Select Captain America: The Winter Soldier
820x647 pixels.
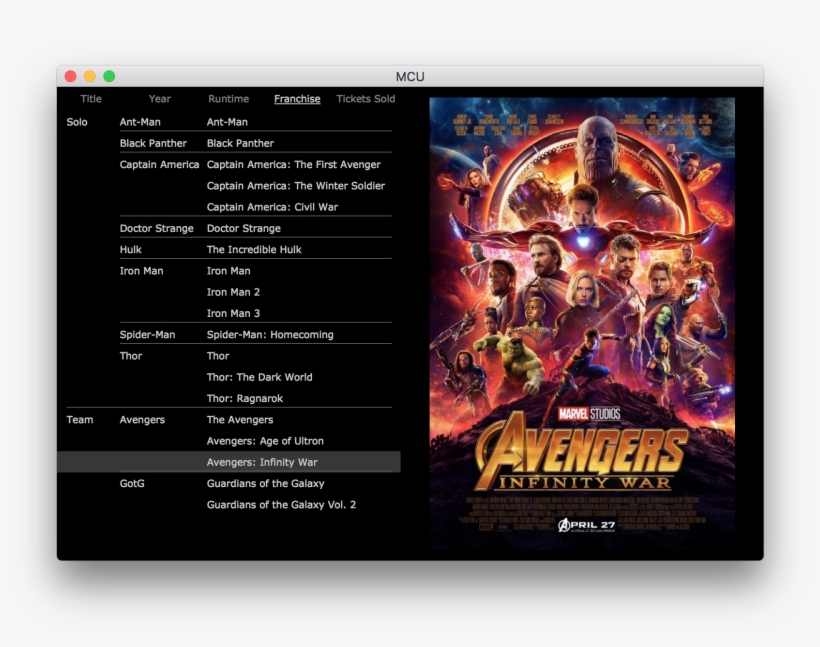(295, 185)
